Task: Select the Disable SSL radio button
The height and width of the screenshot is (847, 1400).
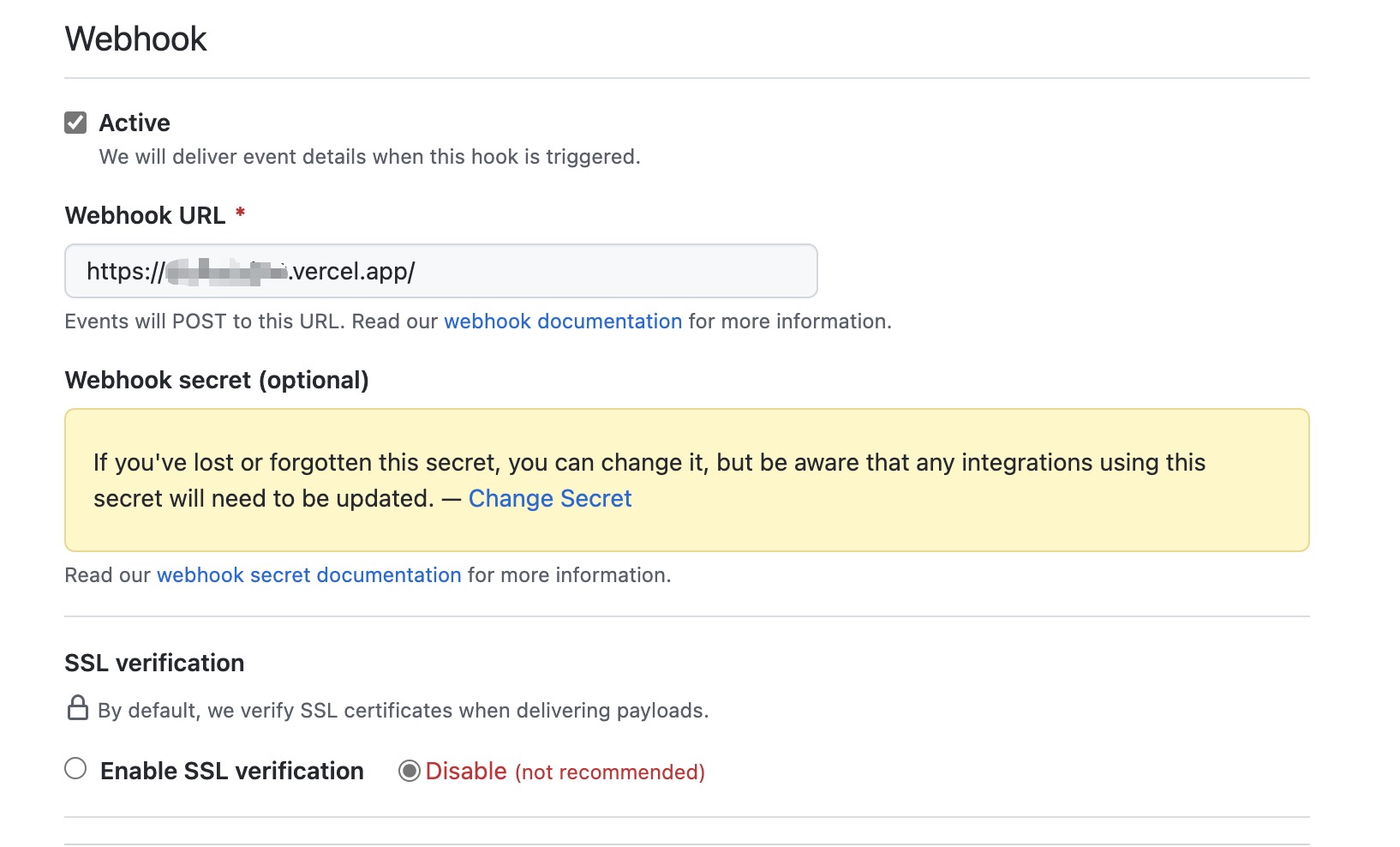Action: [410, 772]
